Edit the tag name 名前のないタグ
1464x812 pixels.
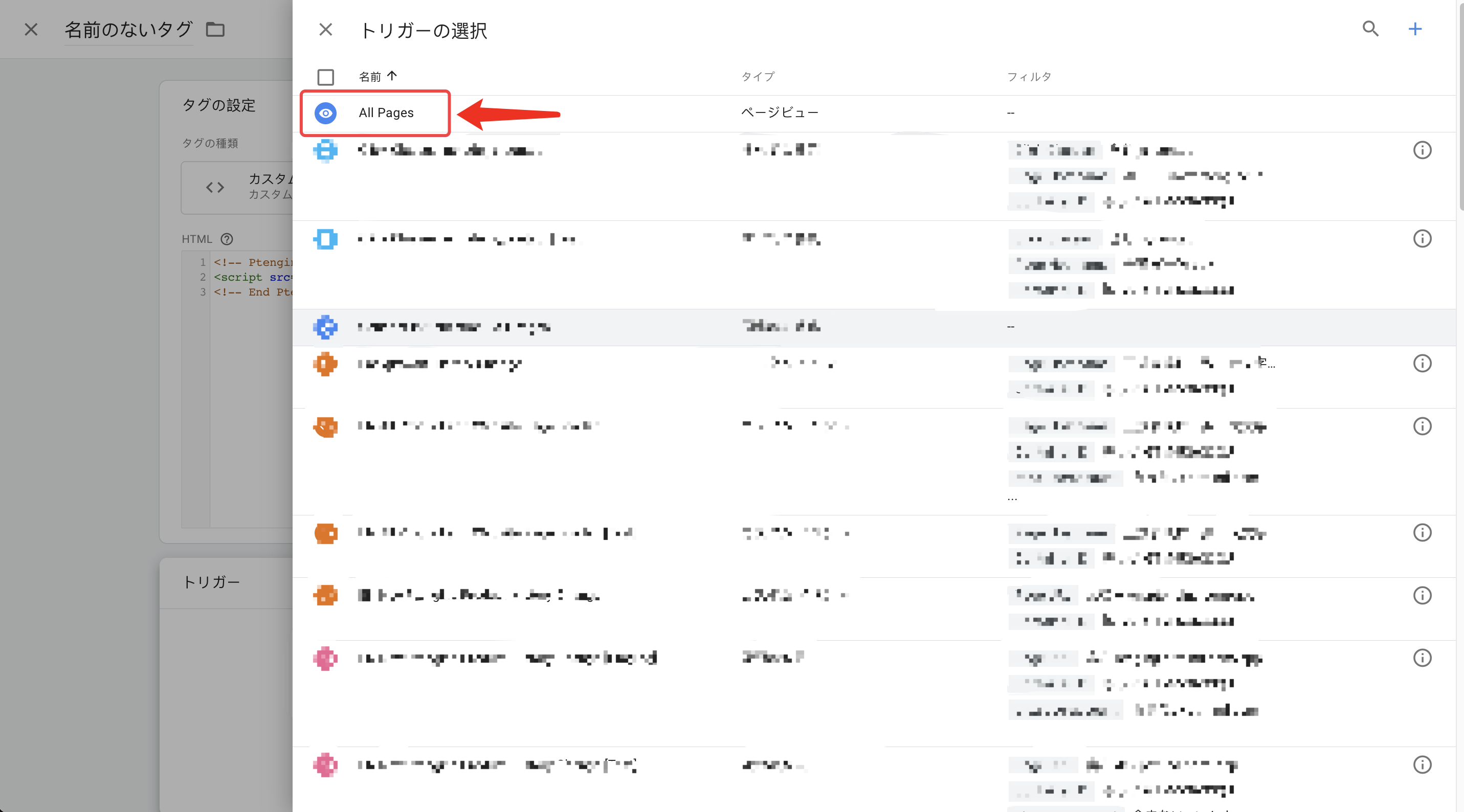pyautogui.click(x=128, y=30)
